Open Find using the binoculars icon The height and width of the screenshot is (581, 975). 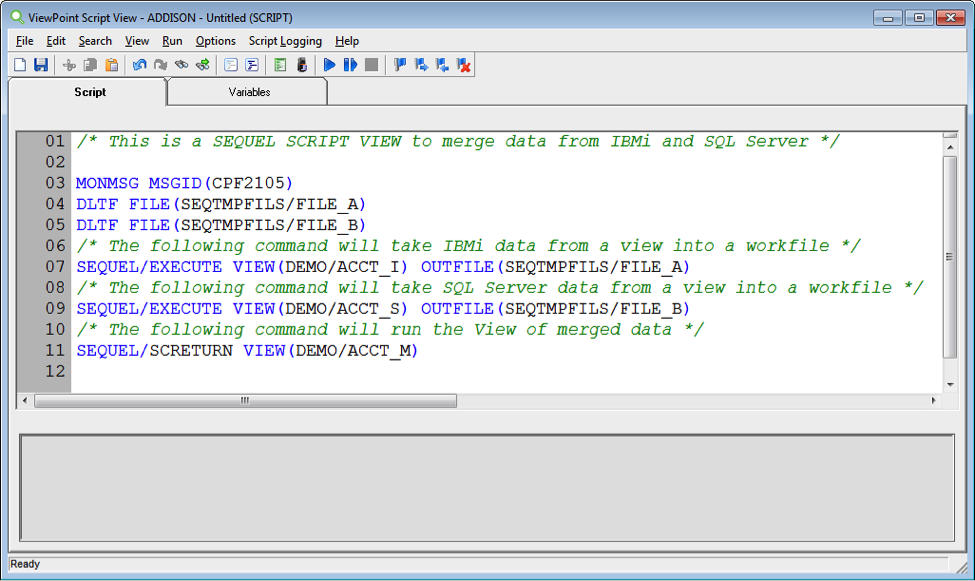(182, 64)
